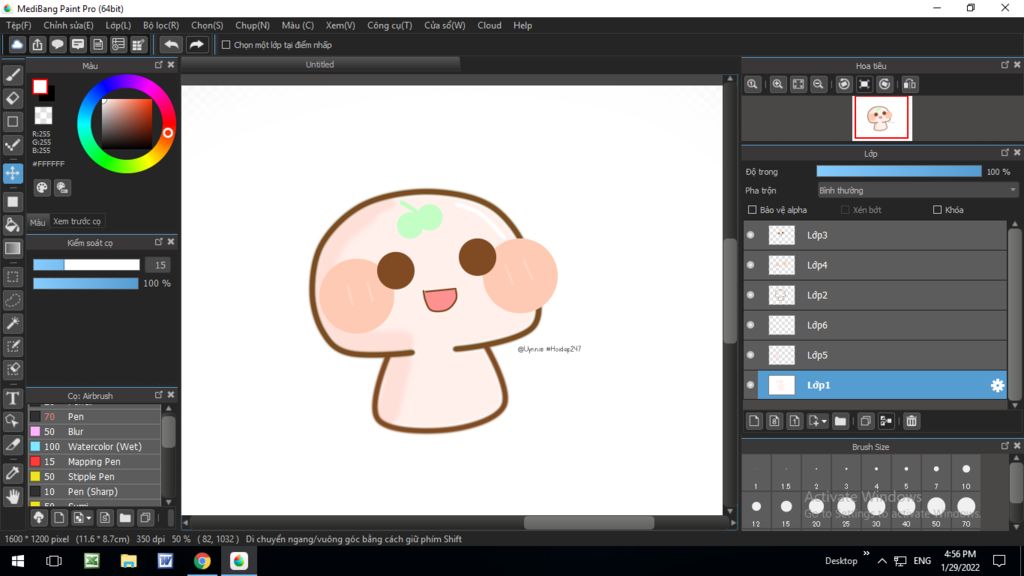Open Chrome from the Windows taskbar

pyautogui.click(x=202, y=561)
